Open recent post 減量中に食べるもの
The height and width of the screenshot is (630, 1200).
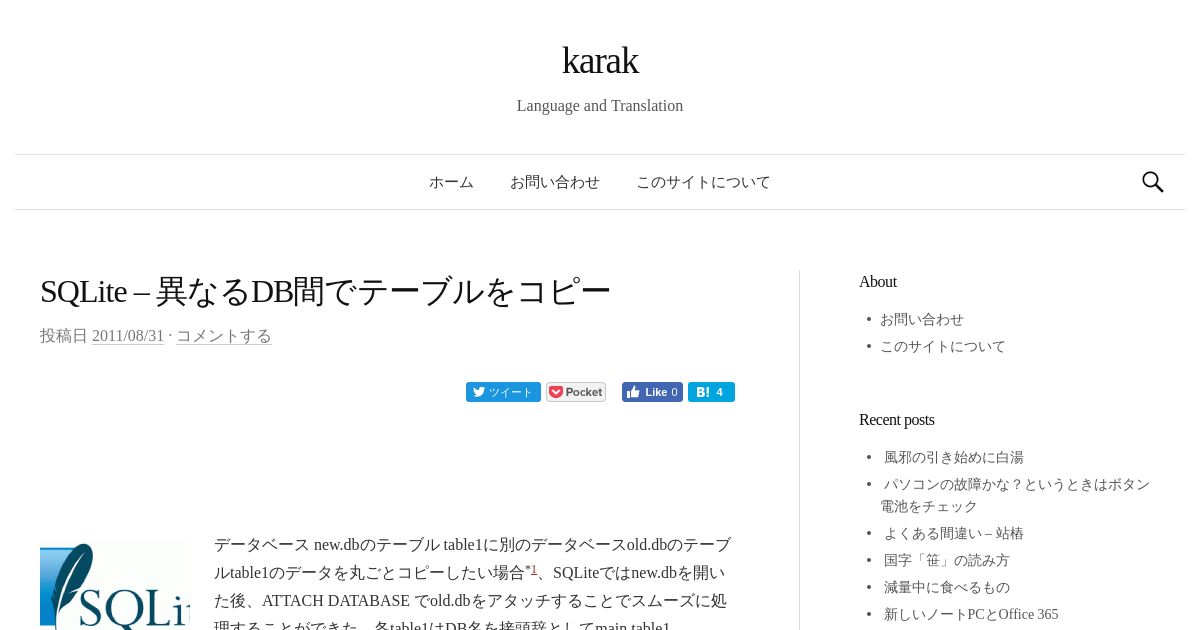[947, 588]
